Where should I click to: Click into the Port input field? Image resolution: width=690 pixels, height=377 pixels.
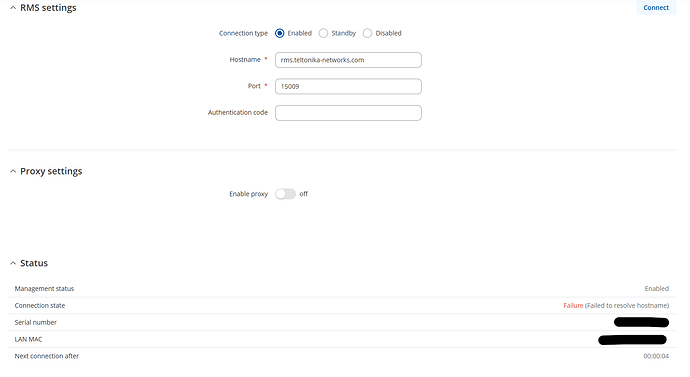[348, 86]
